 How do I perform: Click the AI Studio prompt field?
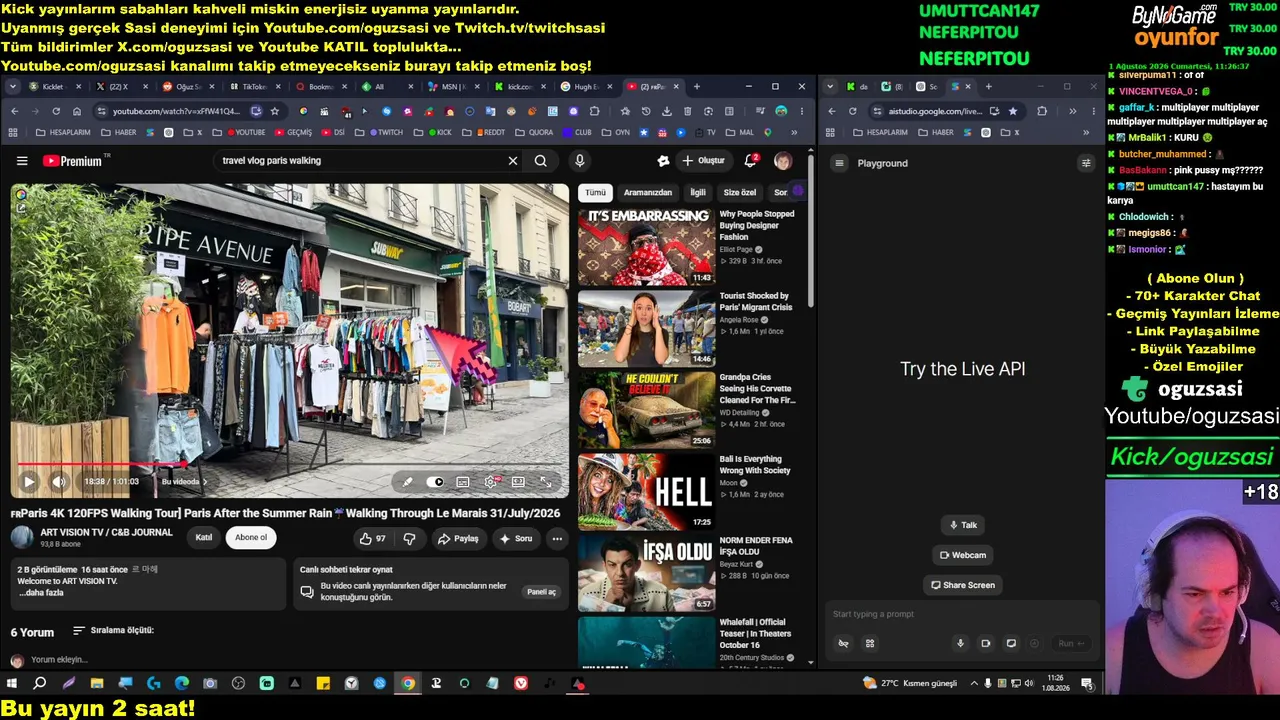[960, 614]
